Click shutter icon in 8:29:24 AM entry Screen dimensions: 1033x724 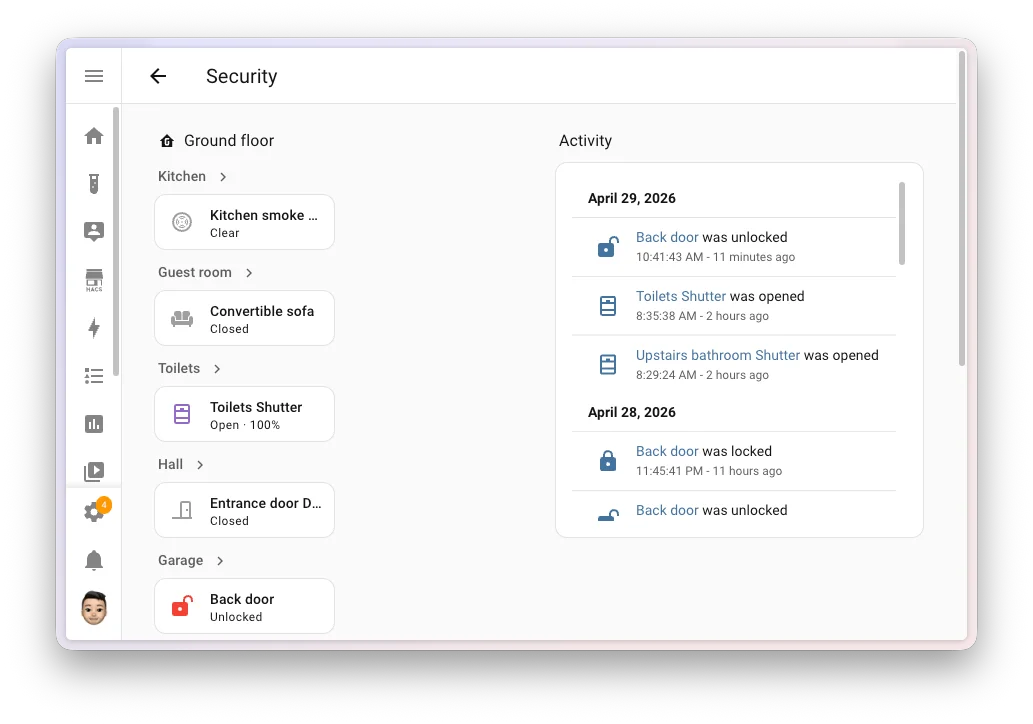click(608, 364)
